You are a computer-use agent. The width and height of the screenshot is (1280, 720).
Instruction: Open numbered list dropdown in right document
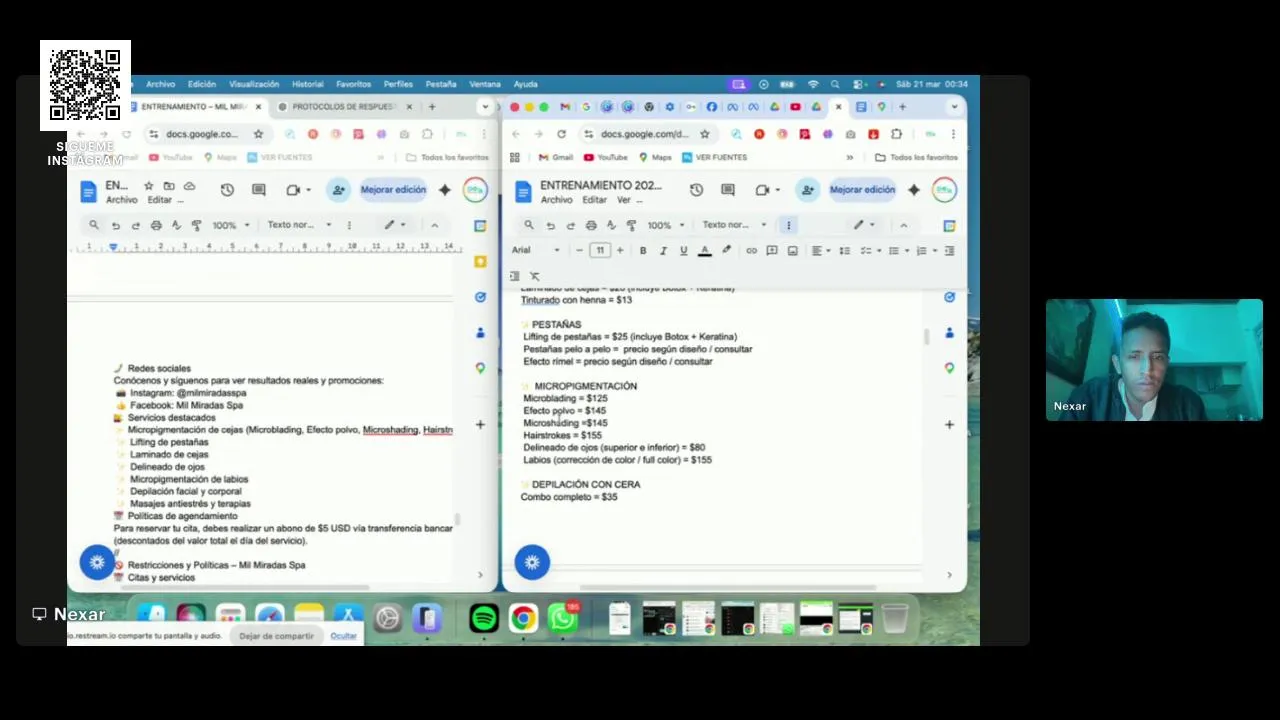pos(925,251)
